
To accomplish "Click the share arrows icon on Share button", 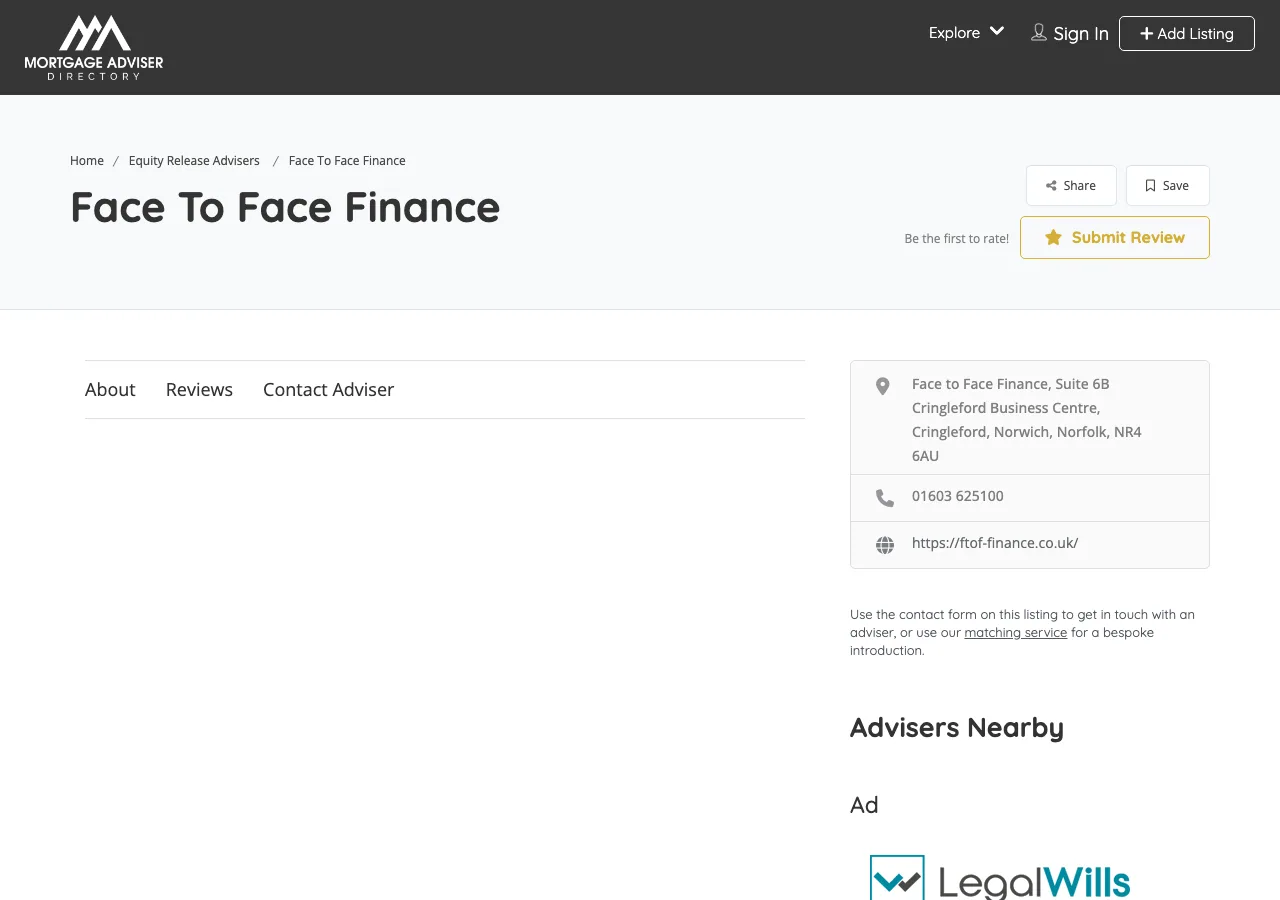I will pyautogui.click(x=1053, y=185).
